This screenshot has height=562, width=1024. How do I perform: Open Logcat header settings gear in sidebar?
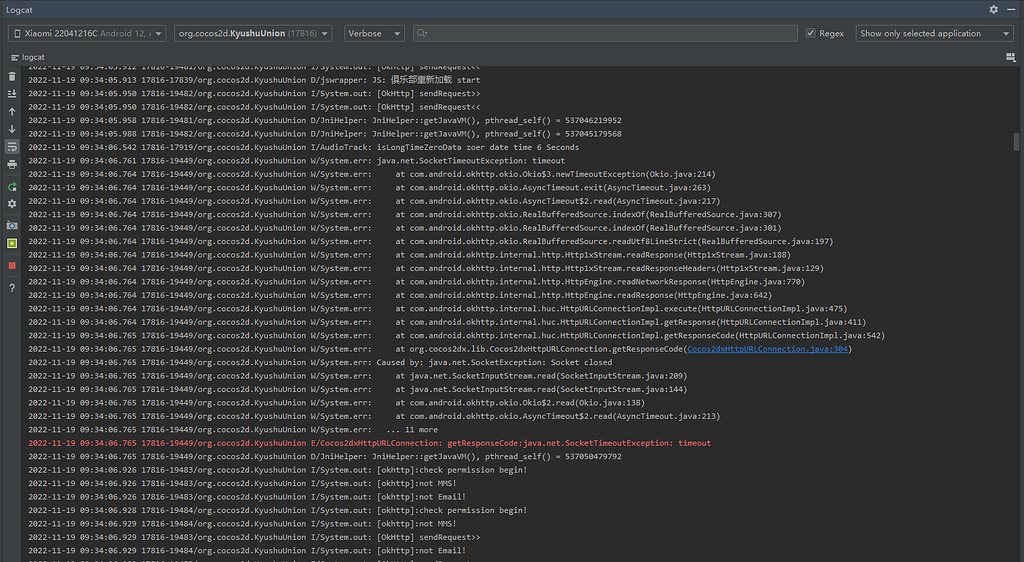click(12, 204)
